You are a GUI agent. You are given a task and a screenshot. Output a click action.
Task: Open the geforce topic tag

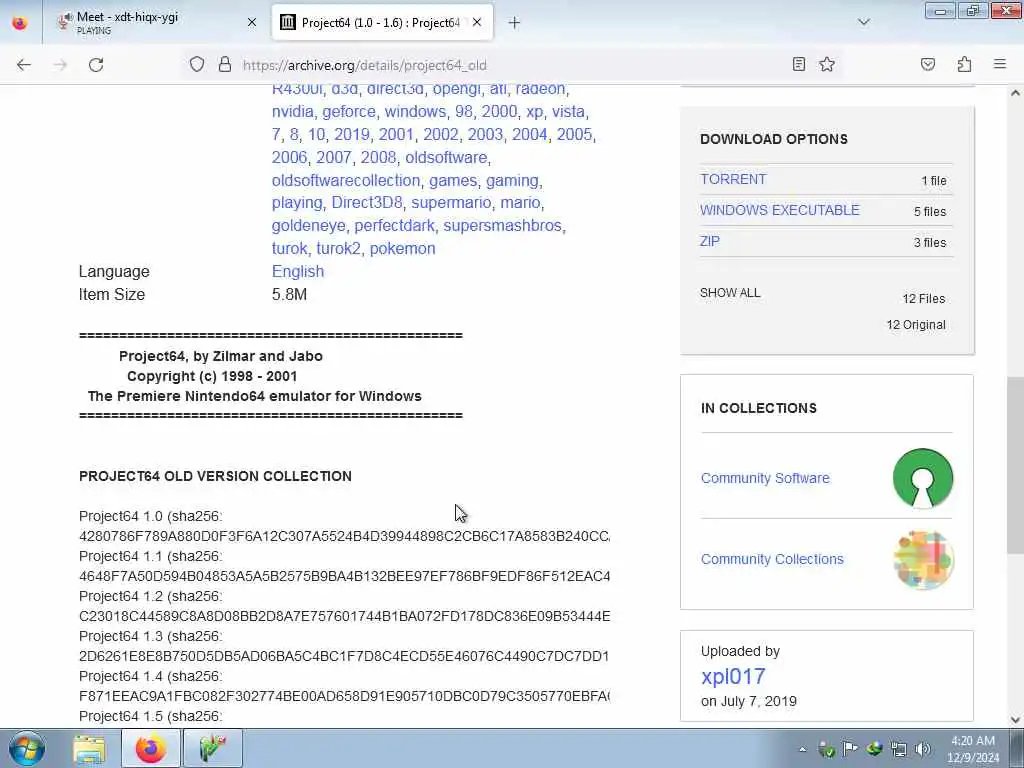coord(349,111)
